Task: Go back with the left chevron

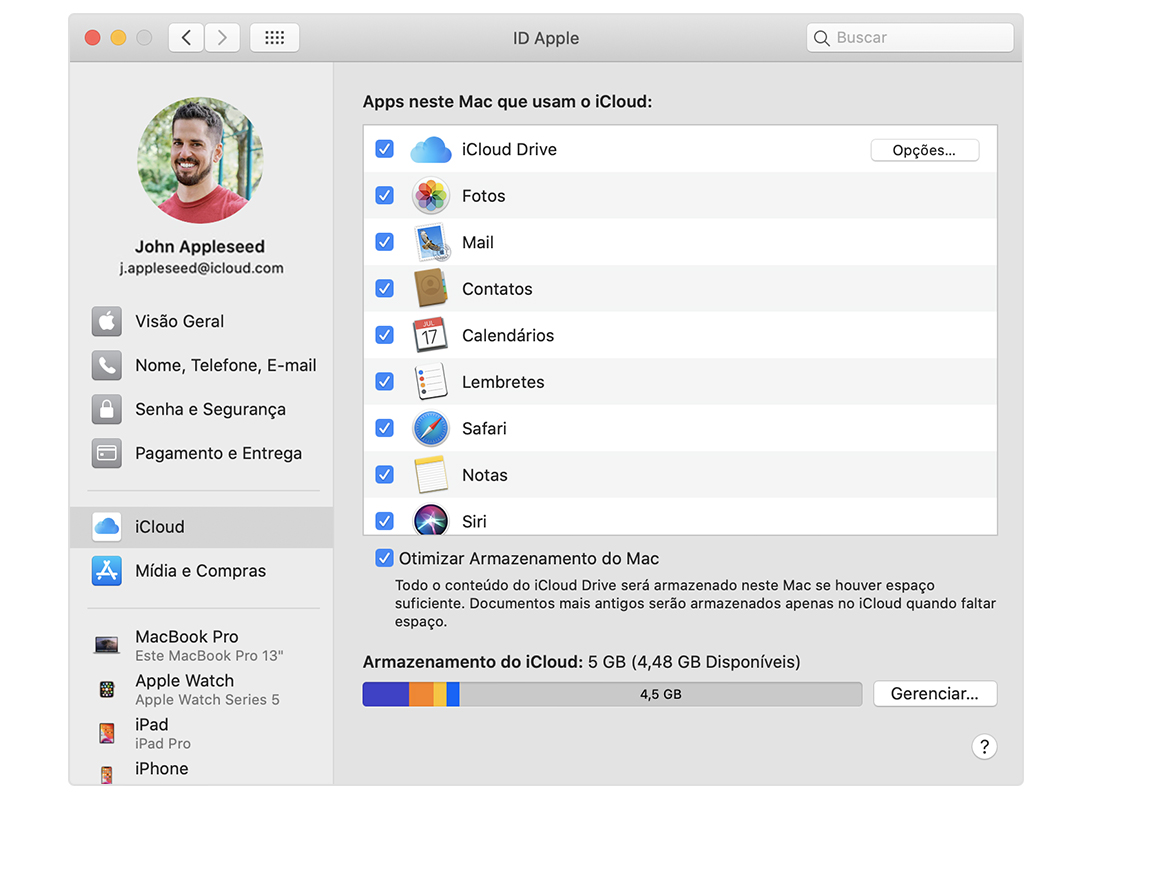Action: (x=186, y=38)
